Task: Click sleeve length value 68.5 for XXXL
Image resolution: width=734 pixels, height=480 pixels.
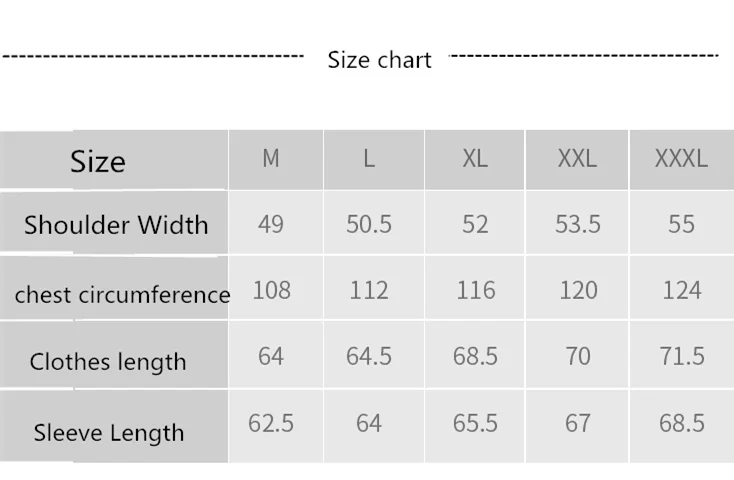Action: [682, 423]
